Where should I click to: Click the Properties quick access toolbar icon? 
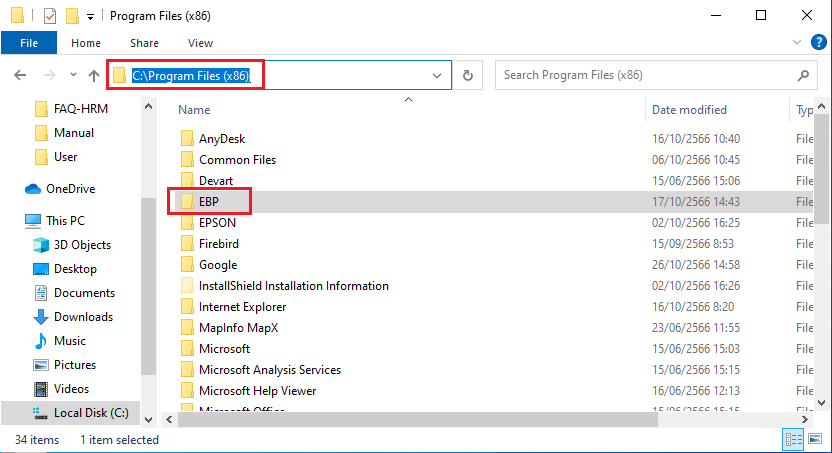pyautogui.click(x=50, y=16)
